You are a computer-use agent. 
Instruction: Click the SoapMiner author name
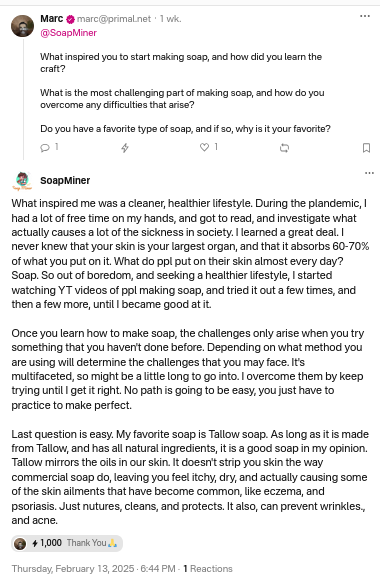tap(65, 181)
